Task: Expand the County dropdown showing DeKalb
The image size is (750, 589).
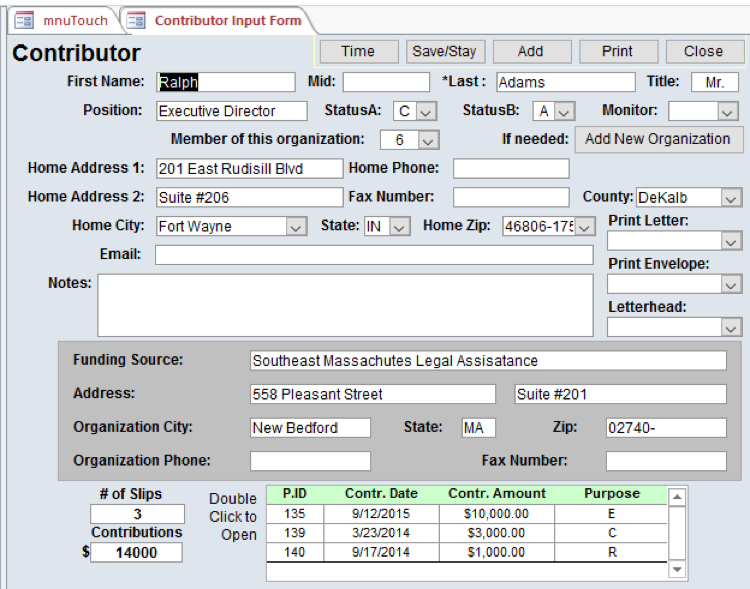Action: coord(730,198)
